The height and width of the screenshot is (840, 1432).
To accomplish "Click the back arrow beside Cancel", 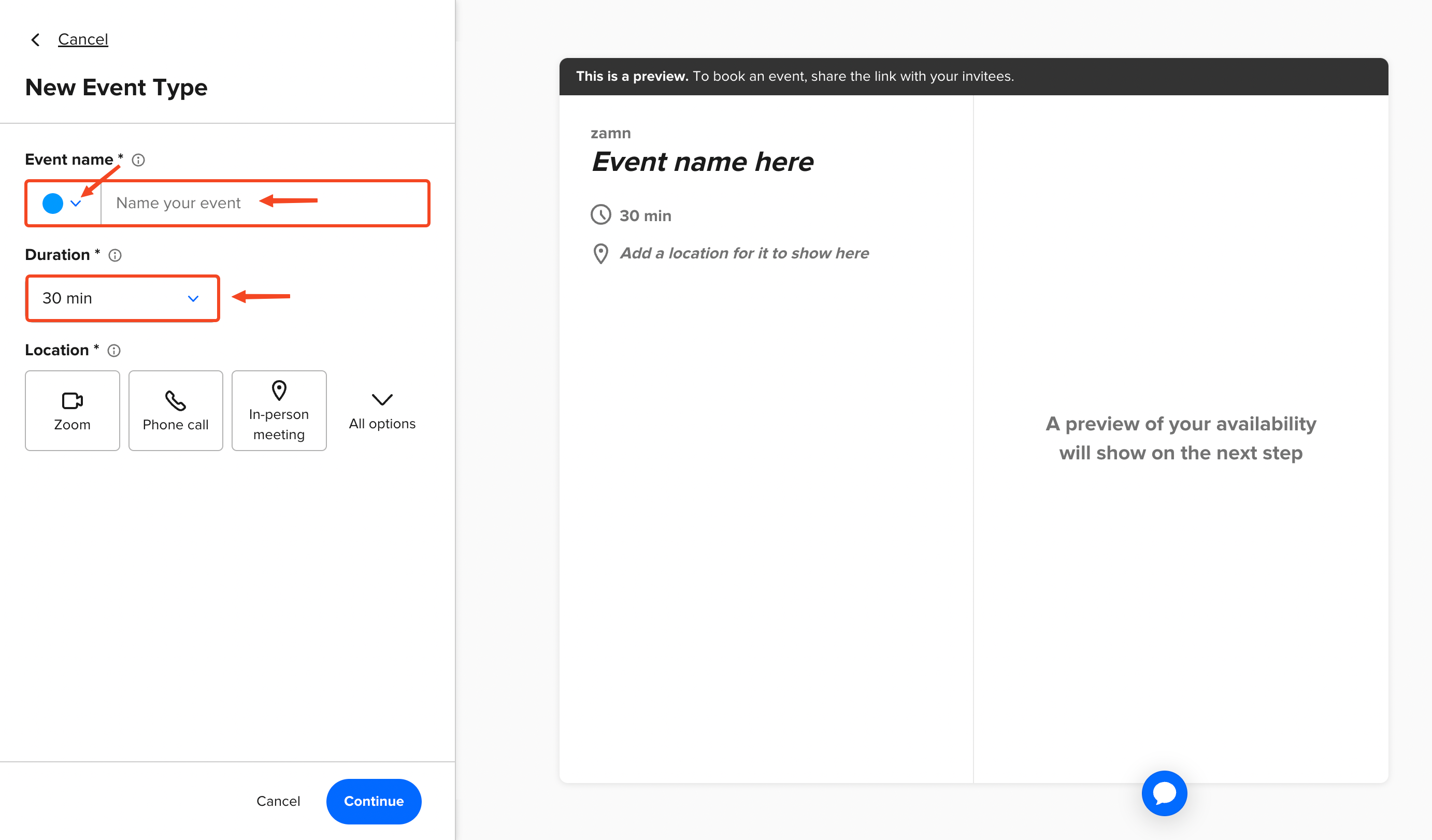I will point(35,40).
